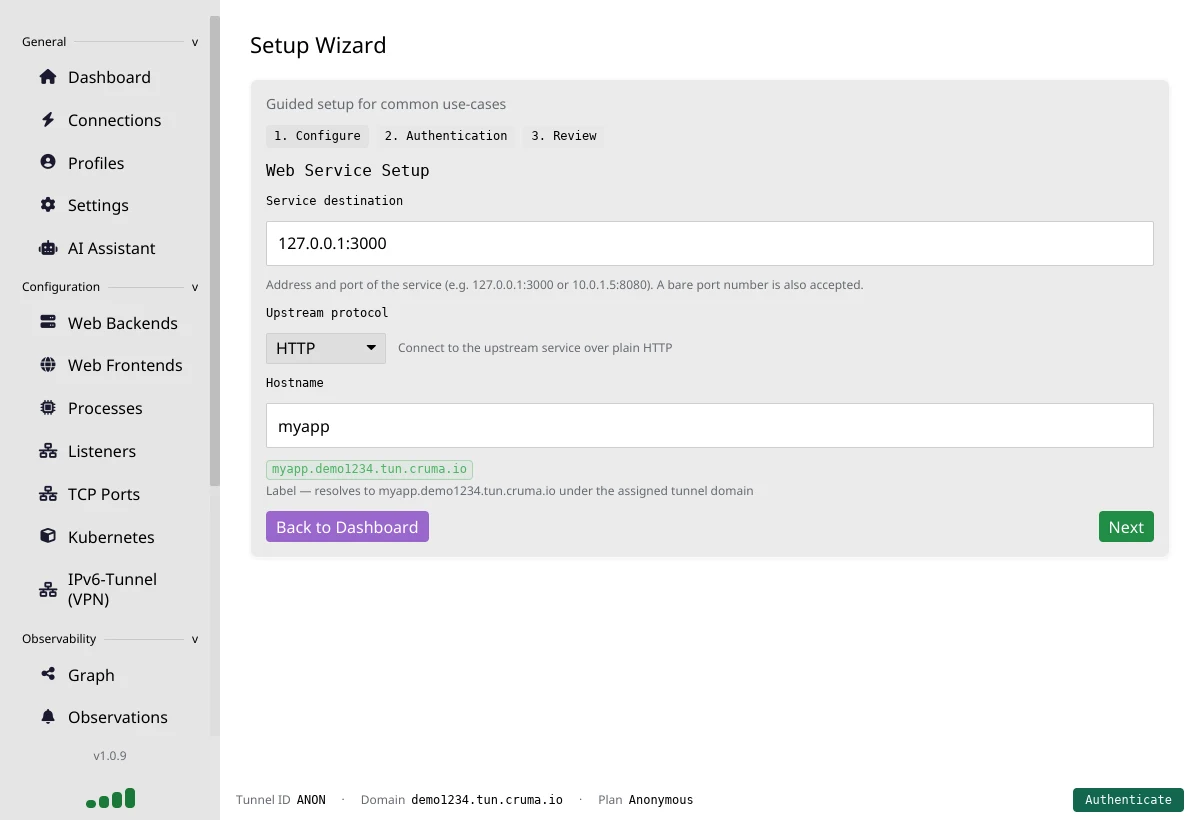Click the Profiles user icon
This screenshot has height=820, width=1200.
click(x=48, y=162)
